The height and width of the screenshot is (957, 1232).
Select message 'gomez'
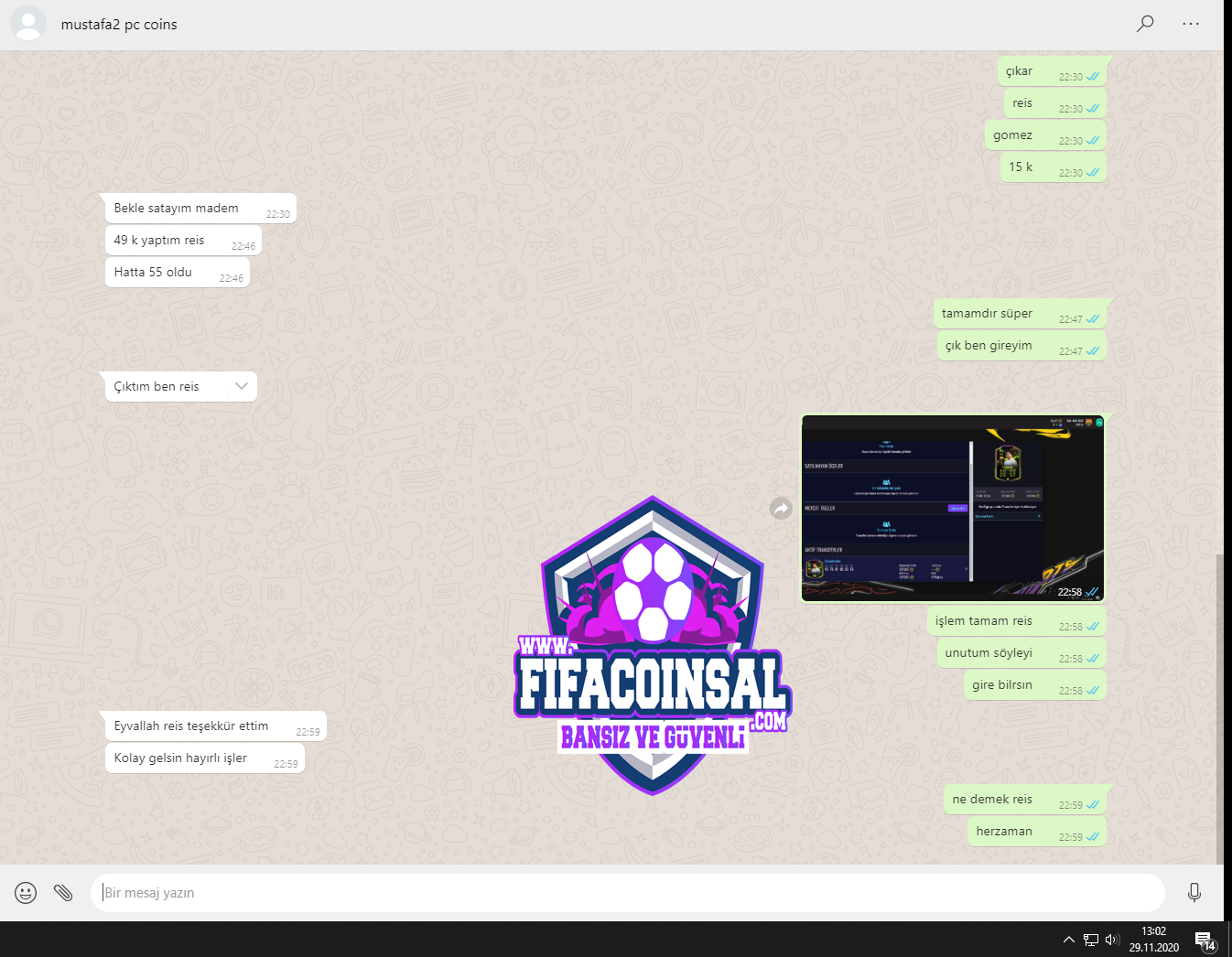[x=1046, y=134]
